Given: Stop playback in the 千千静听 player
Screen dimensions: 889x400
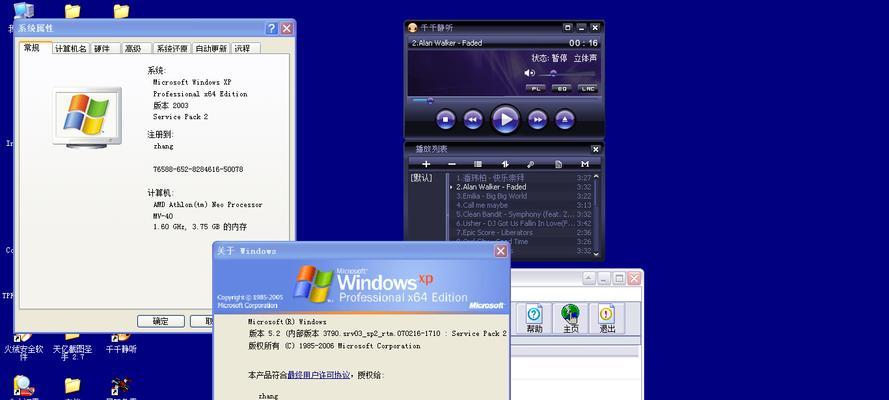Looking at the screenshot, I should pyautogui.click(x=445, y=120).
